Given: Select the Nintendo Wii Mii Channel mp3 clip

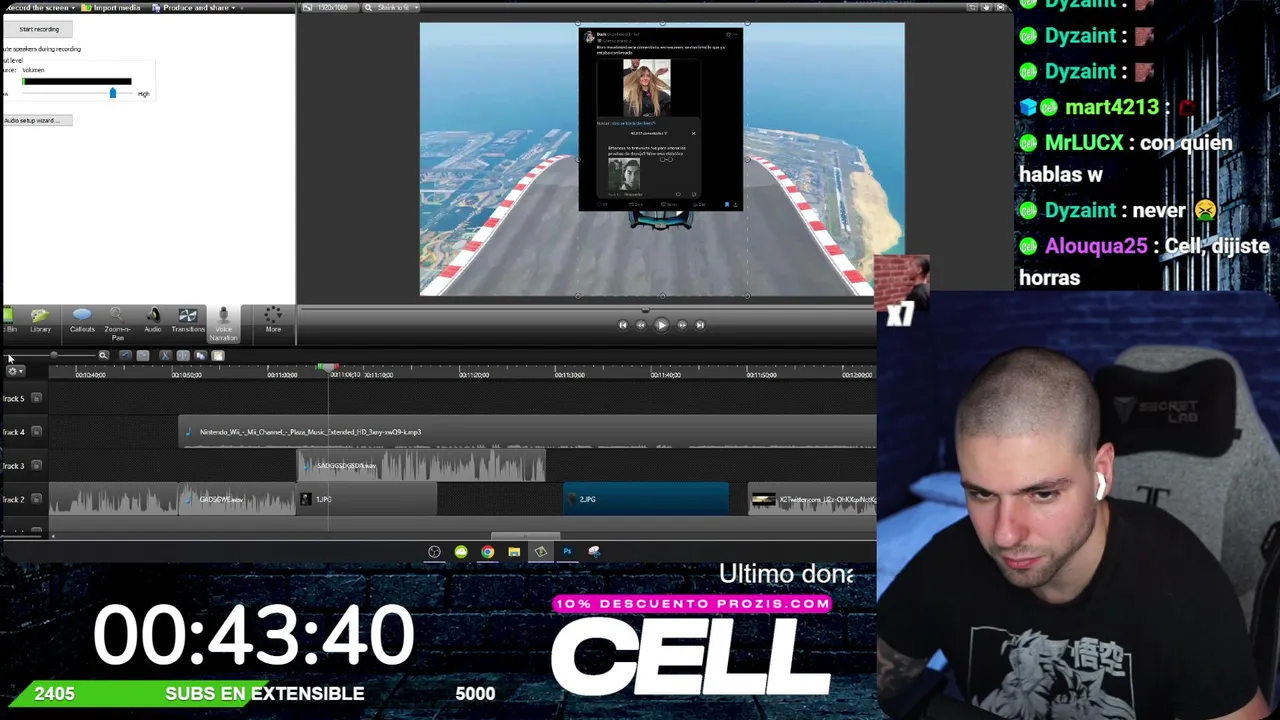Looking at the screenshot, I should (528, 432).
